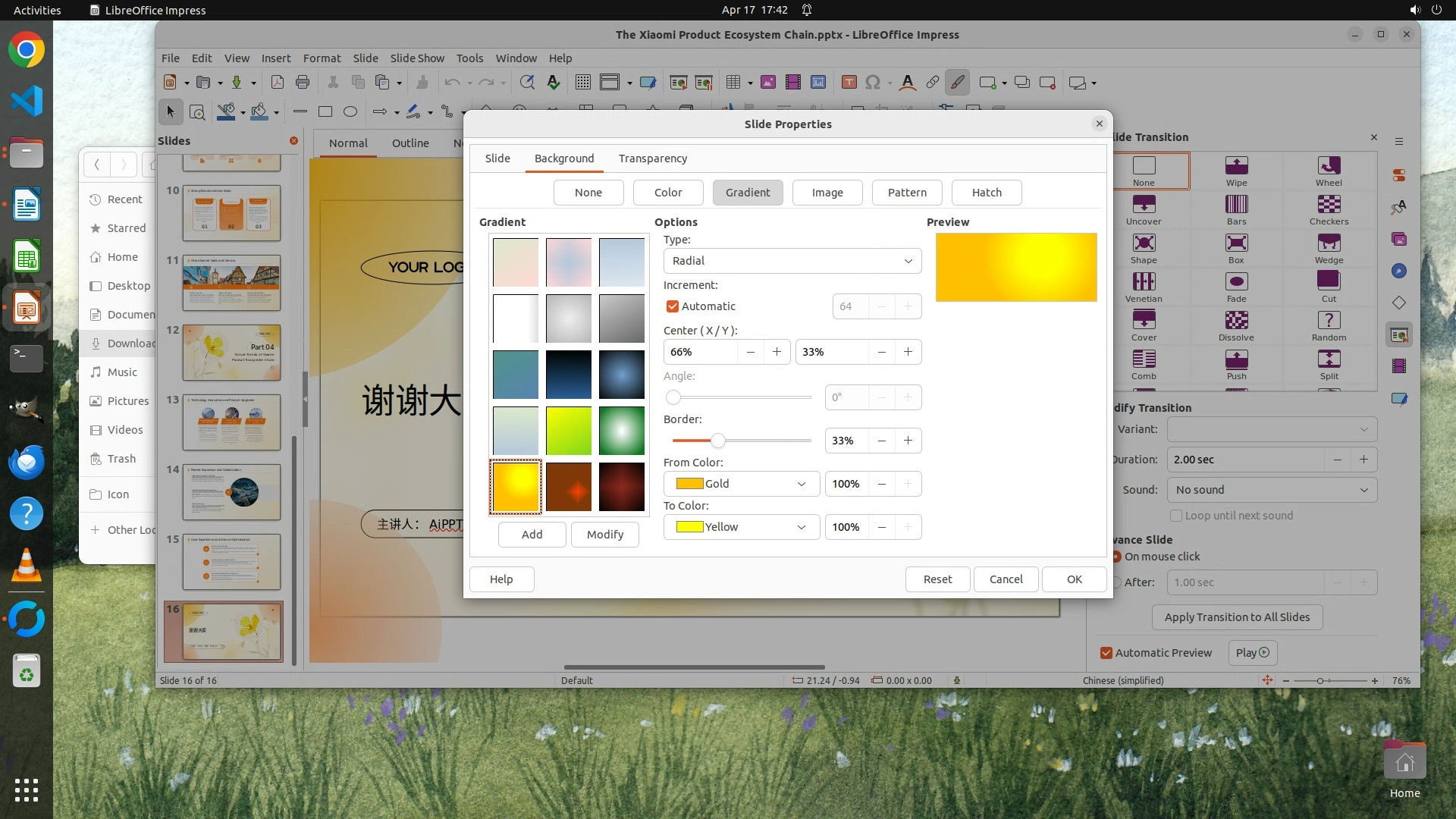Select the Wheel transition icon
The image size is (1456, 819).
[1328, 166]
